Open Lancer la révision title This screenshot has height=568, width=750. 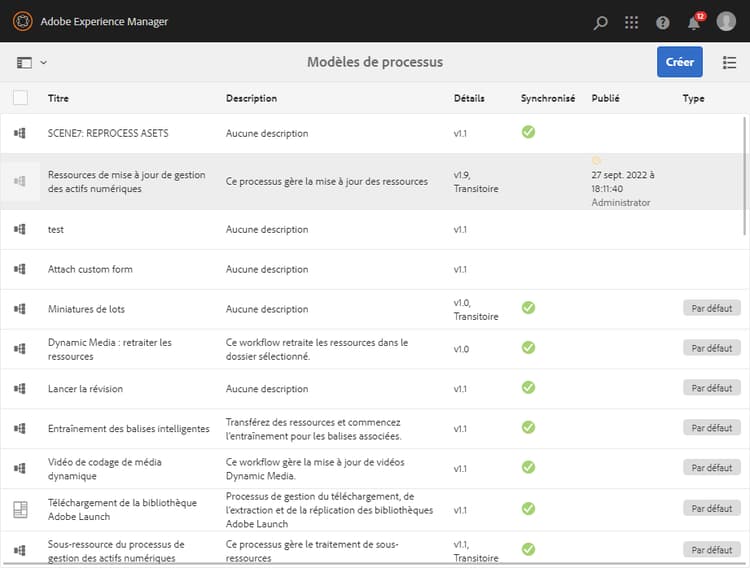pyautogui.click(x=85, y=389)
